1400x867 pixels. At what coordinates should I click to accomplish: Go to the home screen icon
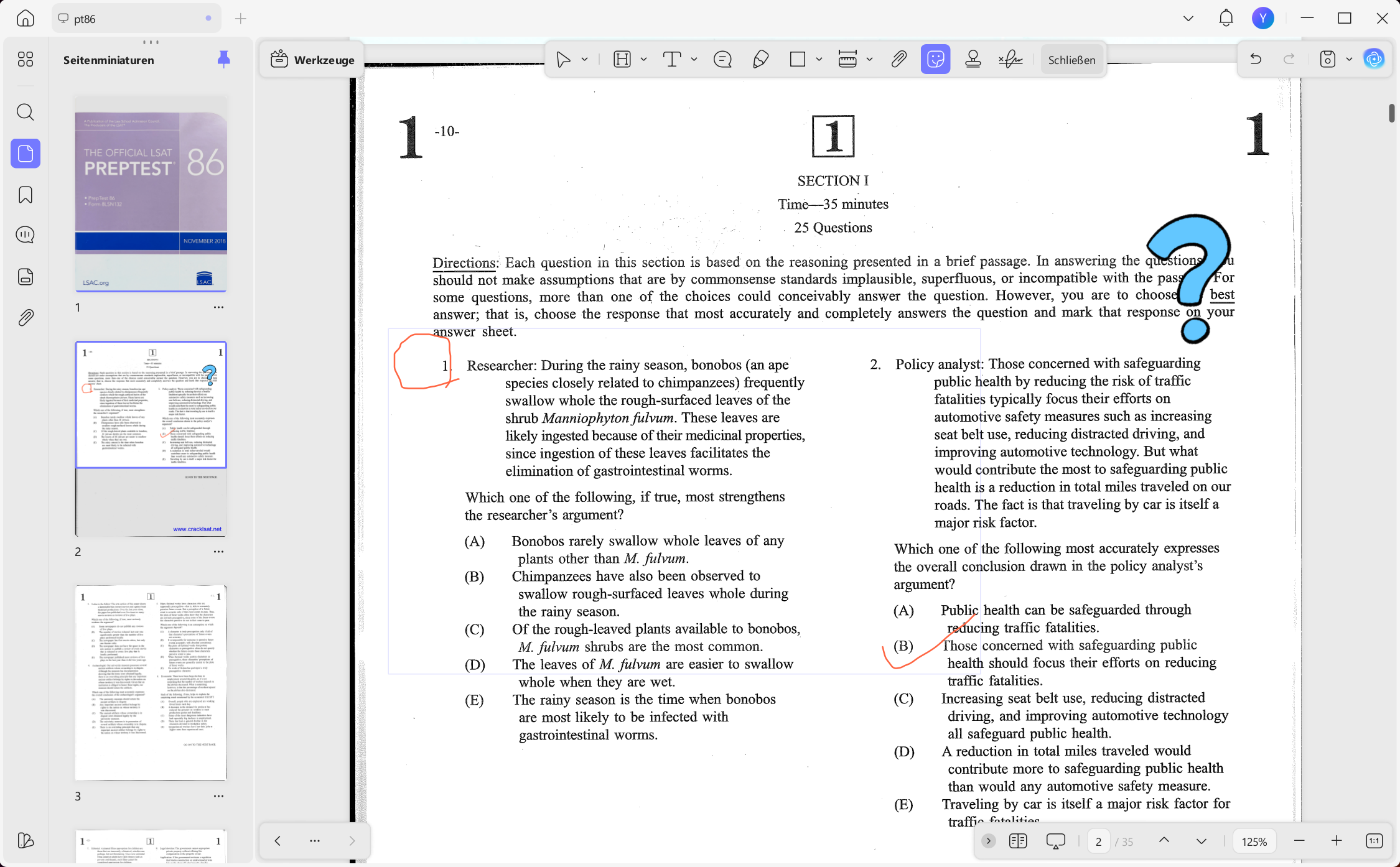(26, 18)
